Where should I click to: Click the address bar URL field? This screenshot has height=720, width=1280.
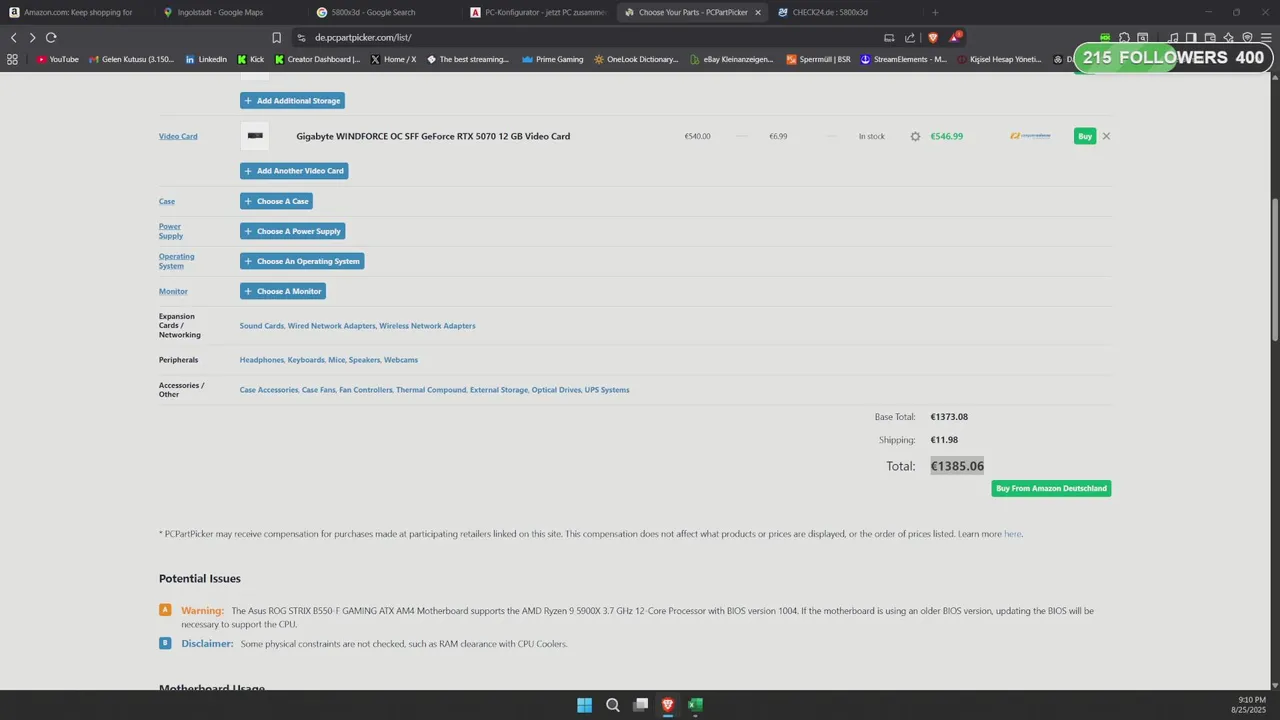click(x=590, y=37)
